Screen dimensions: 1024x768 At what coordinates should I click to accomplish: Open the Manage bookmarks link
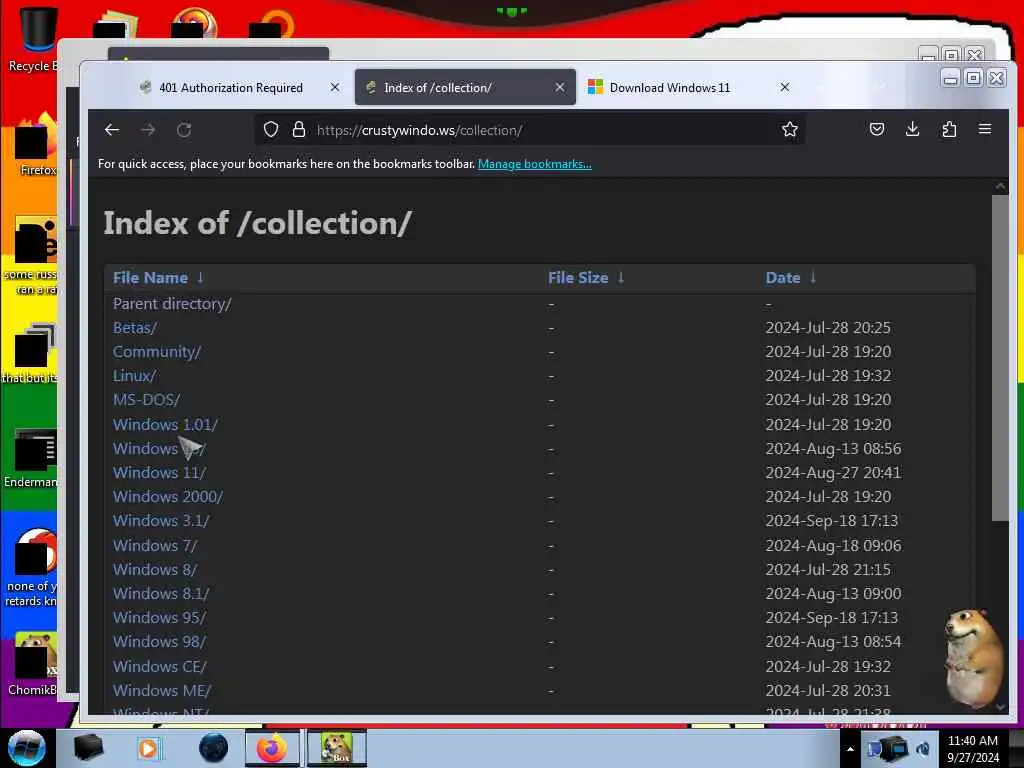click(534, 164)
